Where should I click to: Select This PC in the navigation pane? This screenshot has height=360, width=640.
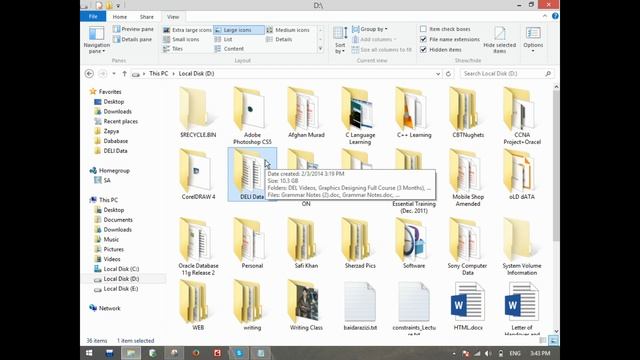pos(108,200)
